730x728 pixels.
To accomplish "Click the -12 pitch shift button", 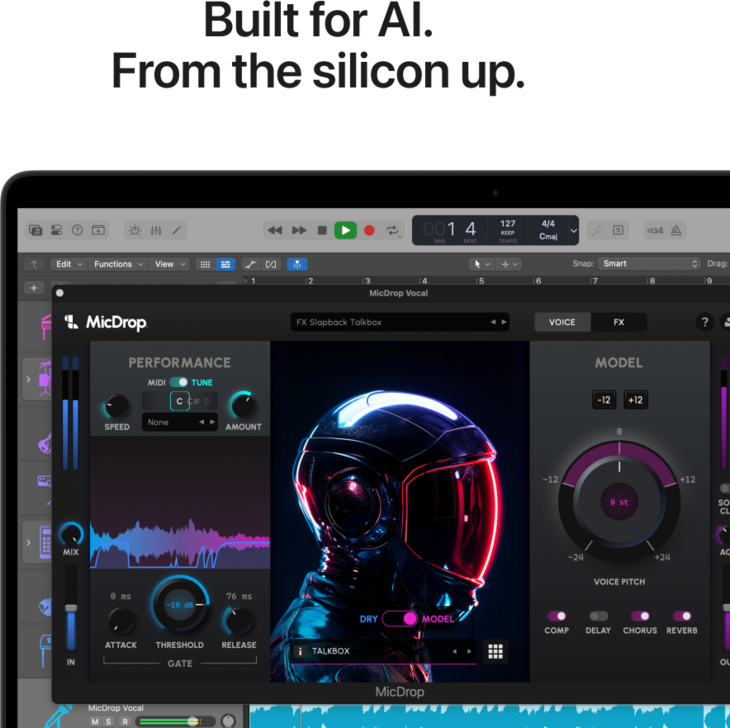I will (x=604, y=400).
